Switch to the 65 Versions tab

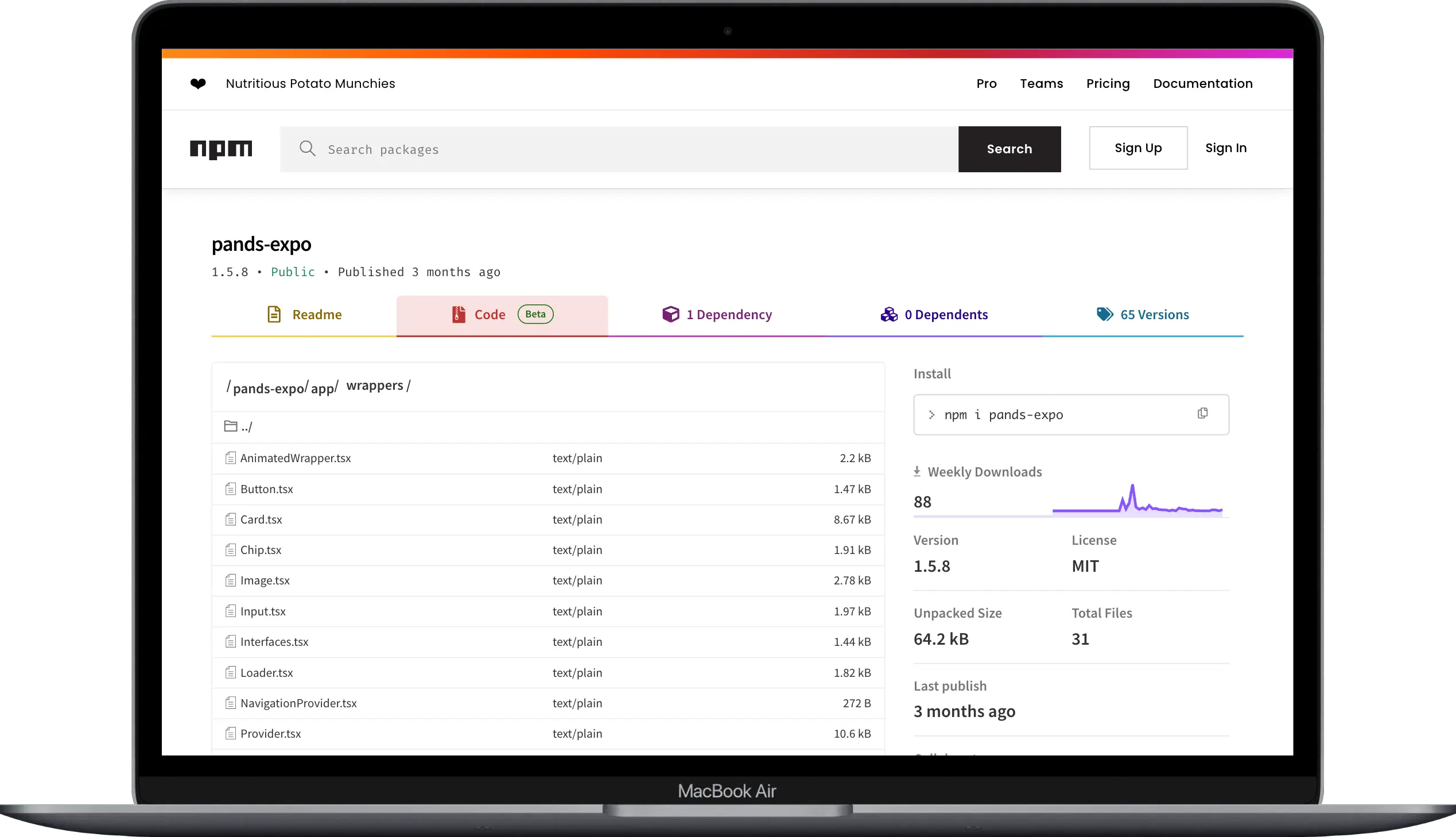coord(1154,314)
